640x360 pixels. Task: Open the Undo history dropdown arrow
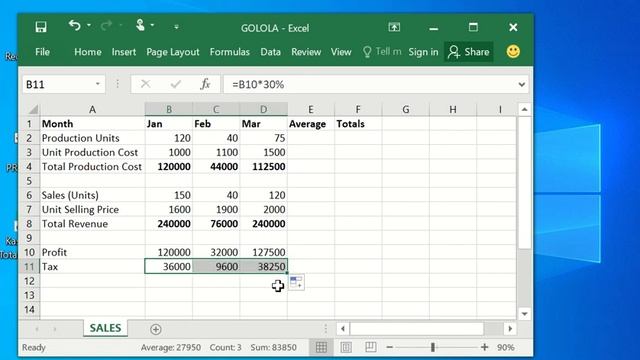pyautogui.click(x=89, y=26)
